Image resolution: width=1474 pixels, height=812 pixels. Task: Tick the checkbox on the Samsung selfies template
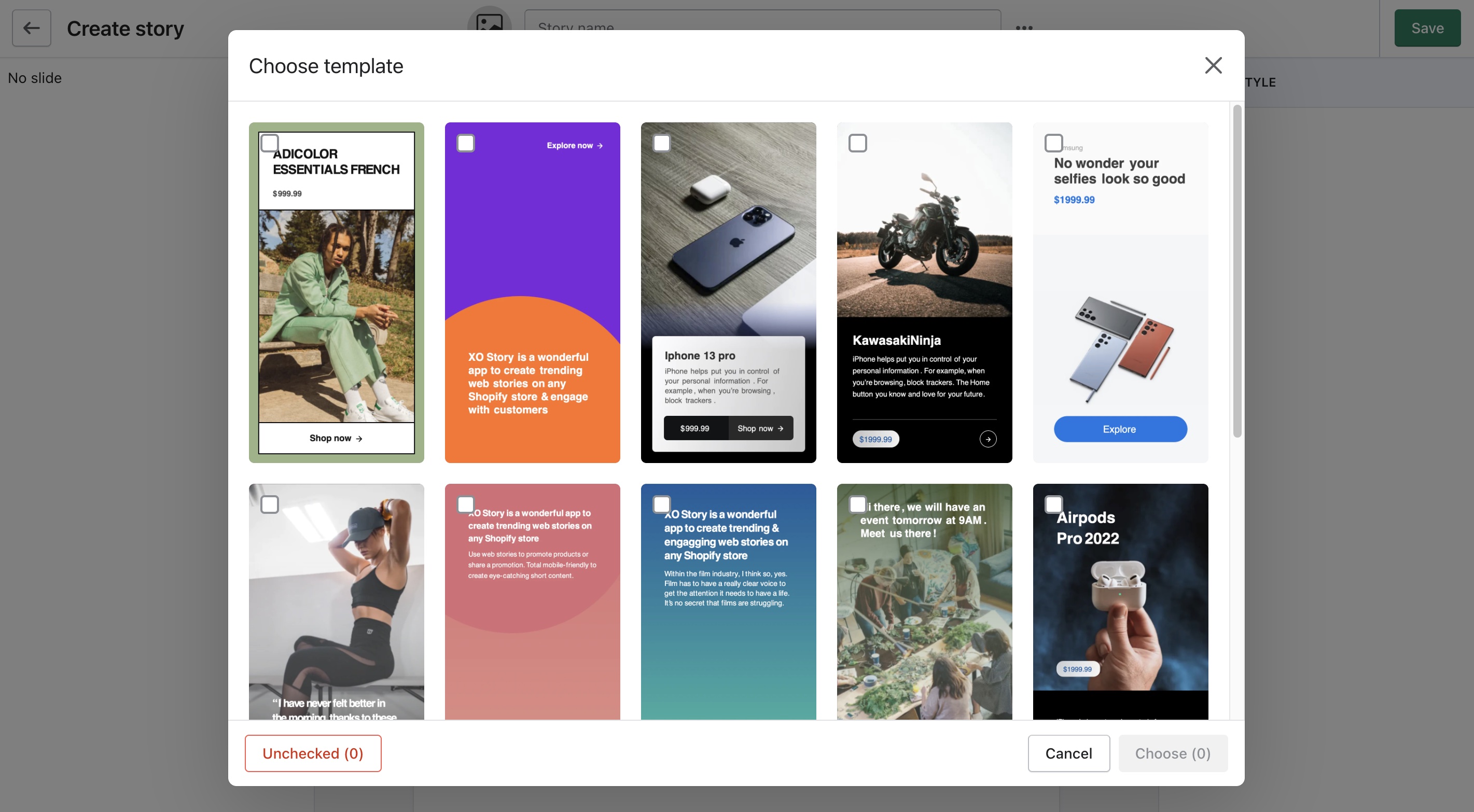point(1053,143)
